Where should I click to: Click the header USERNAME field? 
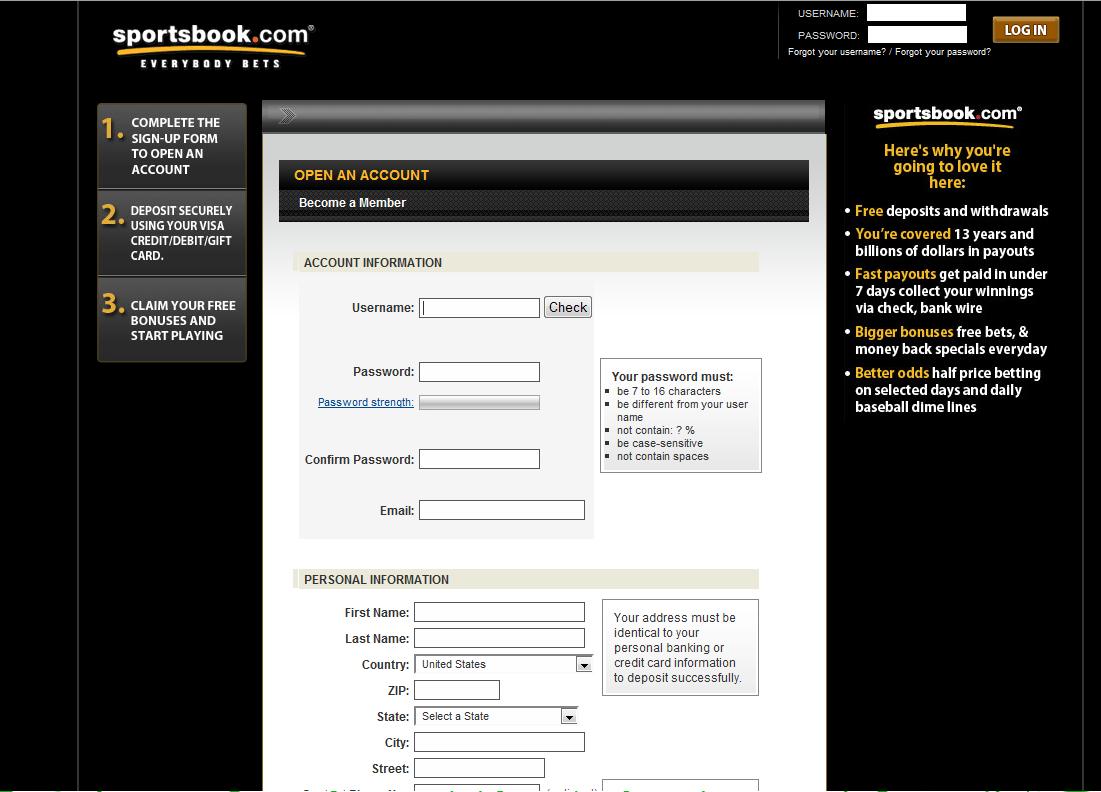coord(916,13)
